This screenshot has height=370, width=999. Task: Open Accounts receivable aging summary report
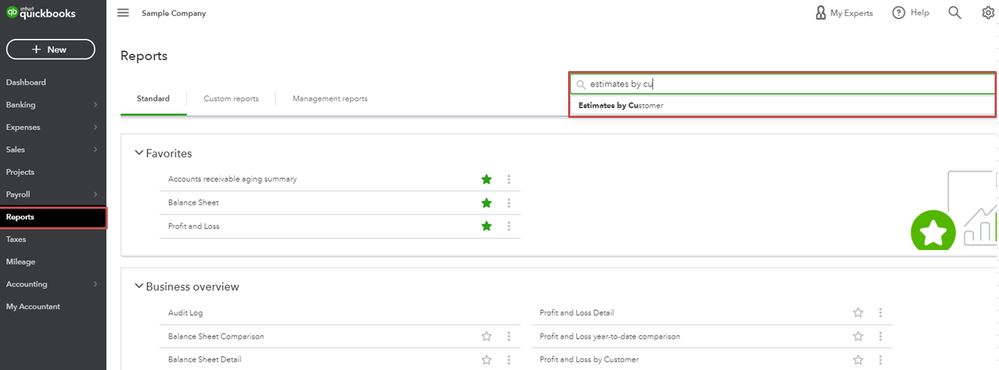pos(232,179)
